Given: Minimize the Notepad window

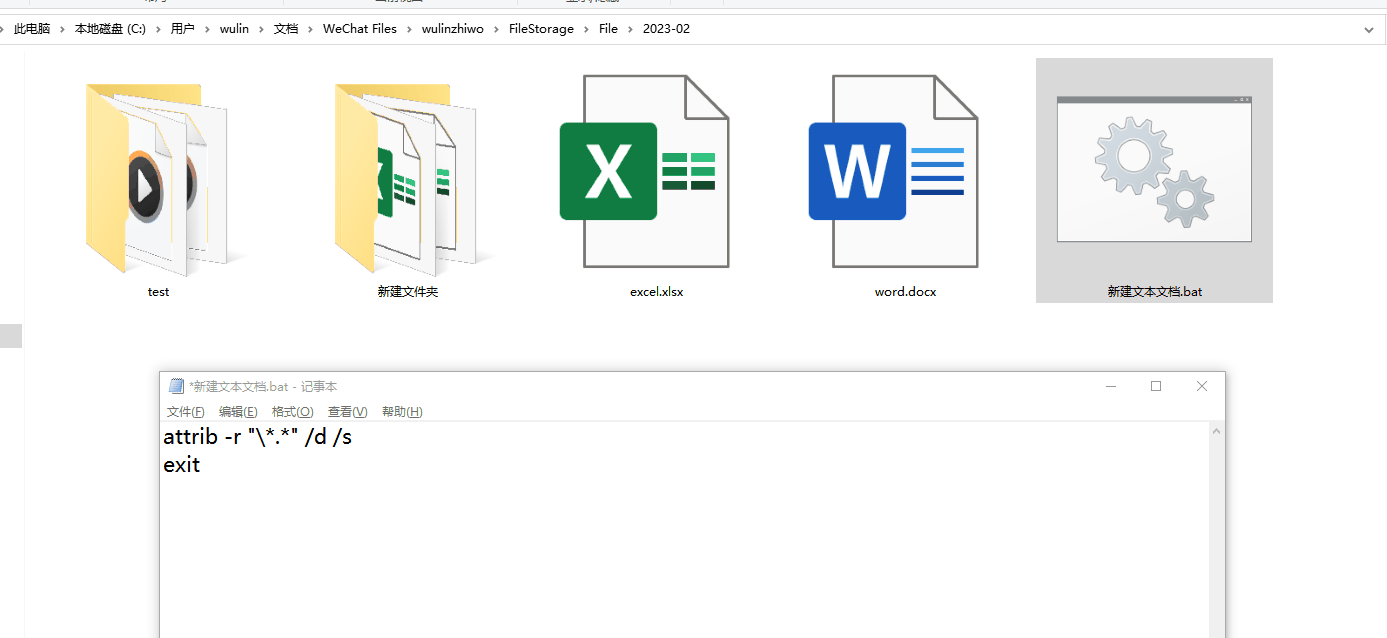Looking at the screenshot, I should (1111, 386).
